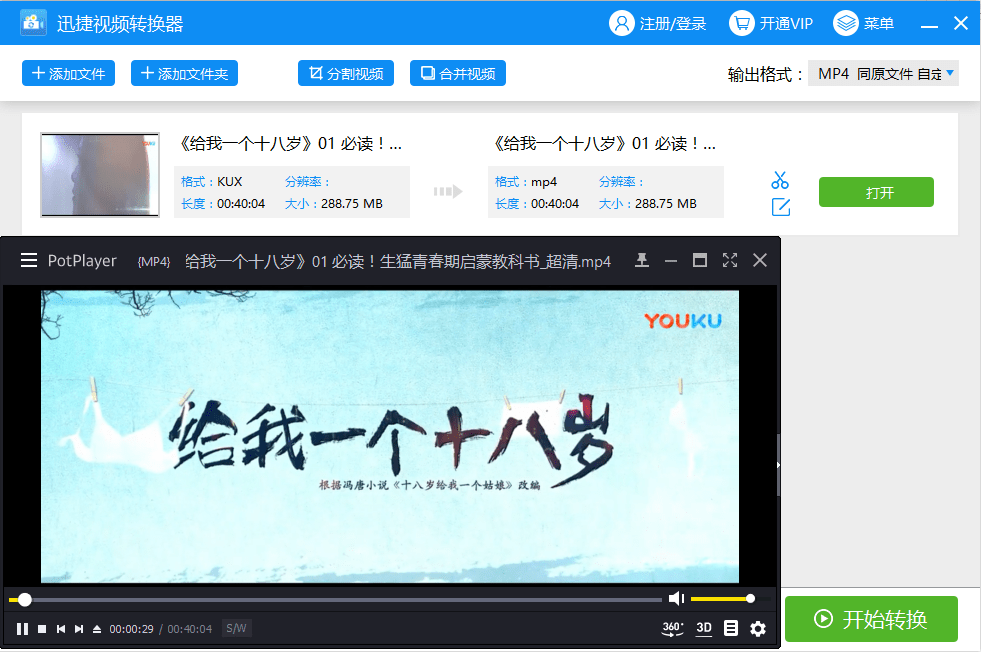Open PotPlayer settings gear
The width and height of the screenshot is (981, 652).
758,628
